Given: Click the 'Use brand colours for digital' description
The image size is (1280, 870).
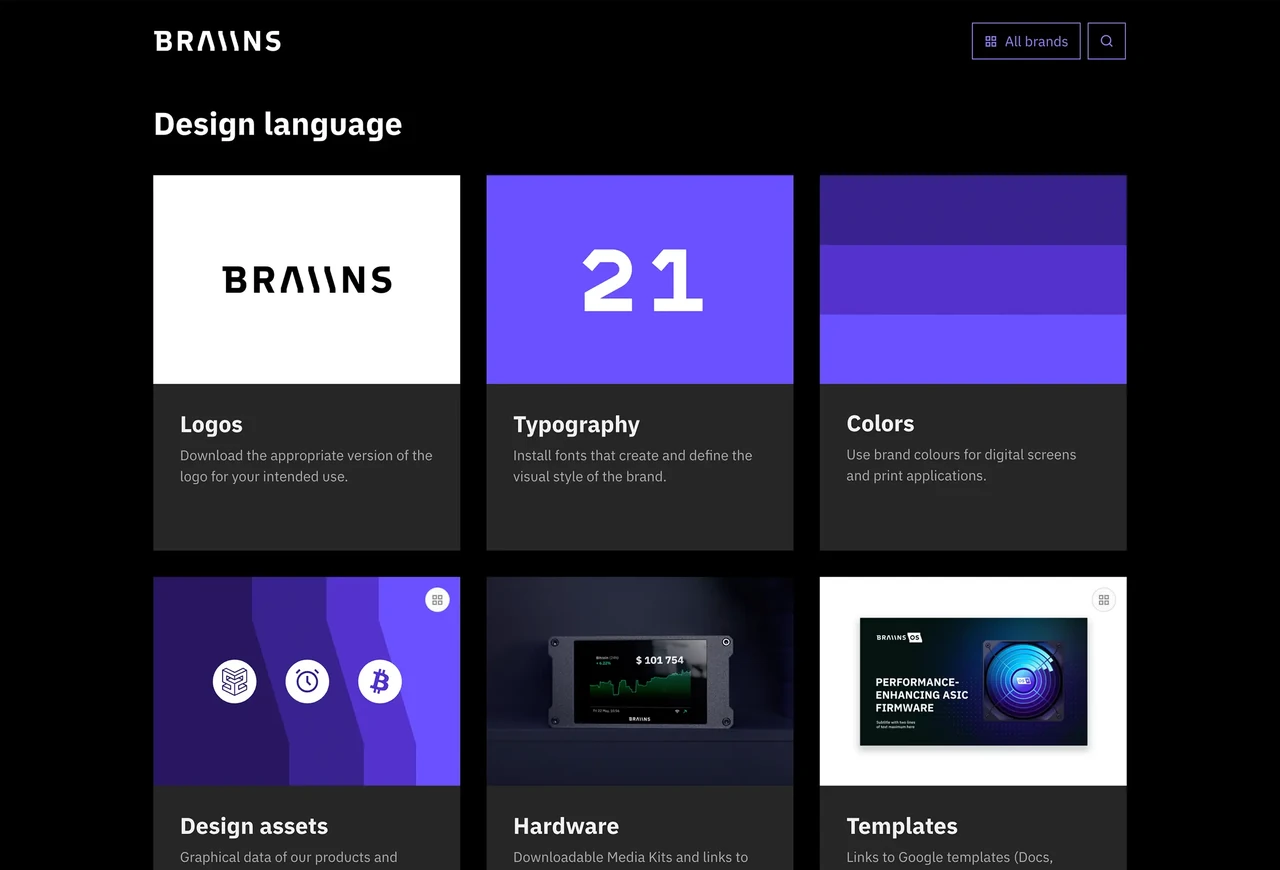Looking at the screenshot, I should 962,465.
